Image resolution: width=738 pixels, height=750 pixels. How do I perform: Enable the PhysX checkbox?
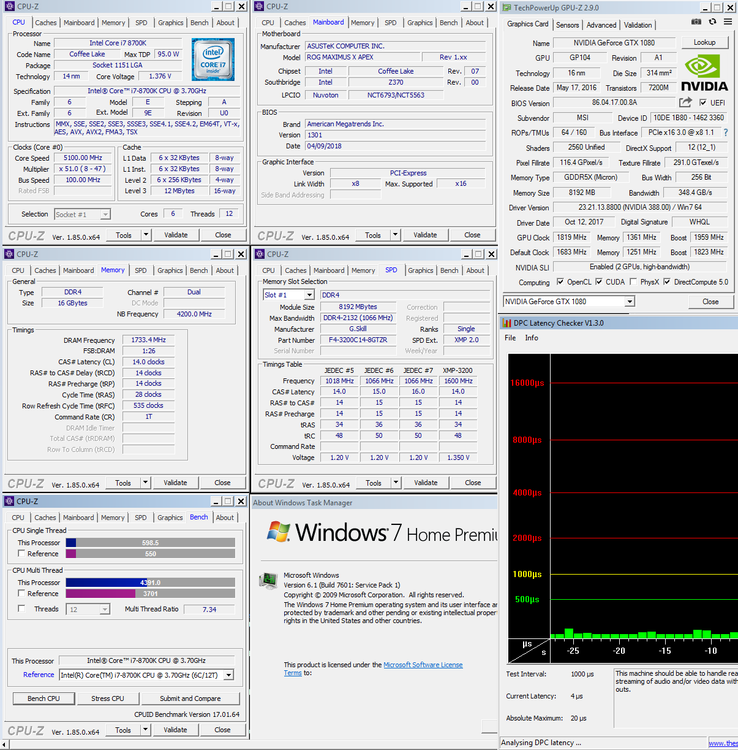[634, 282]
